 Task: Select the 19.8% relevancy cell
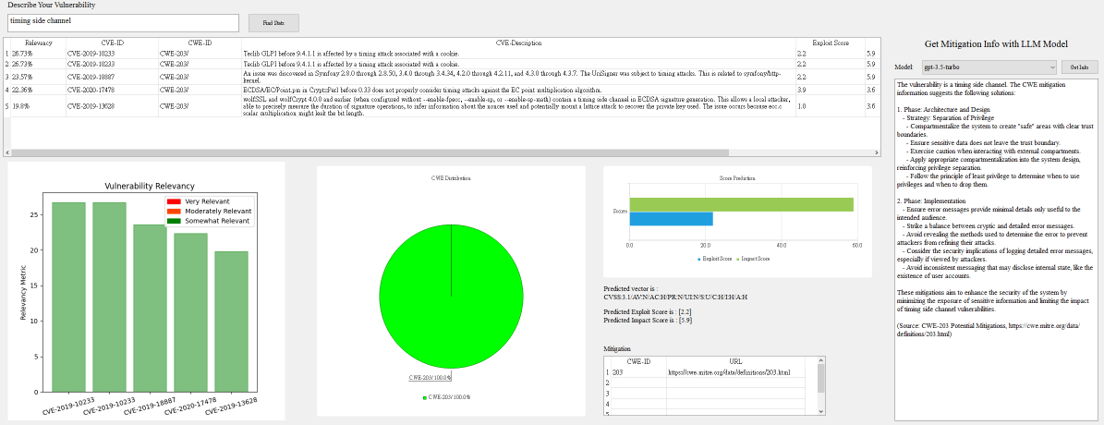(x=38, y=106)
